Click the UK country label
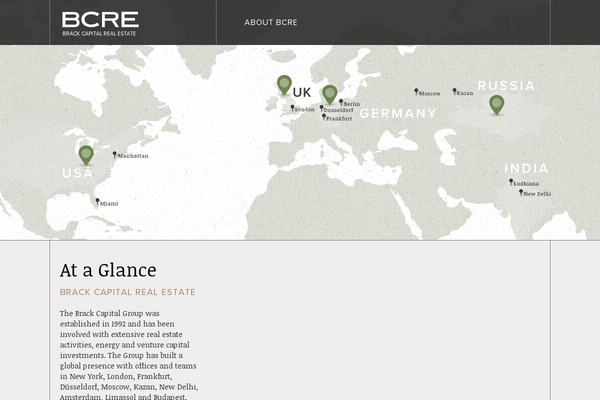Screen dimensions: 600x400 302,92
